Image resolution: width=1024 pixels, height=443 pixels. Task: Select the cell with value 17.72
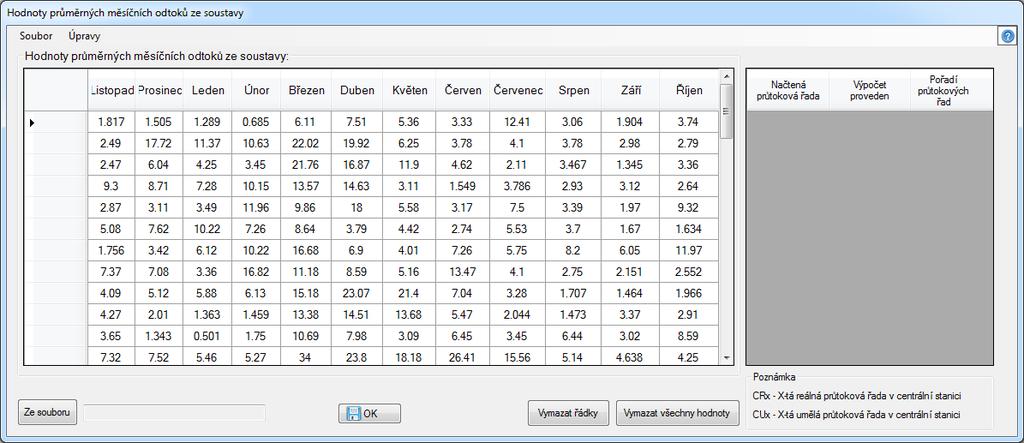159,143
